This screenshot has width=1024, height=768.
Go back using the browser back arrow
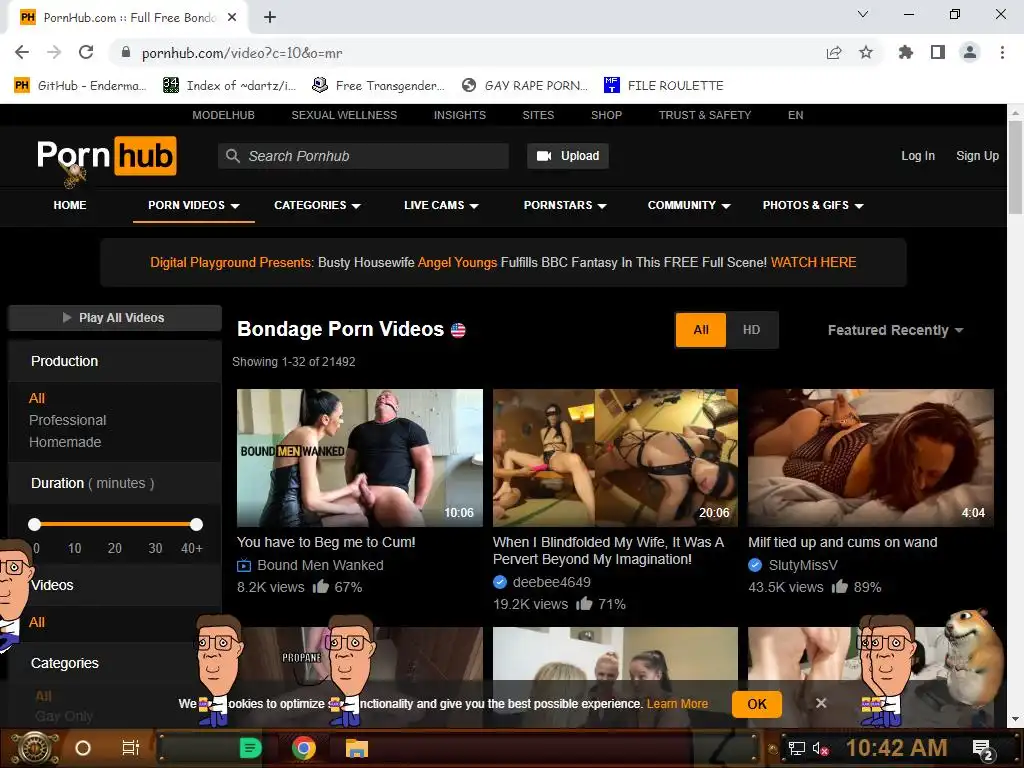click(22, 52)
